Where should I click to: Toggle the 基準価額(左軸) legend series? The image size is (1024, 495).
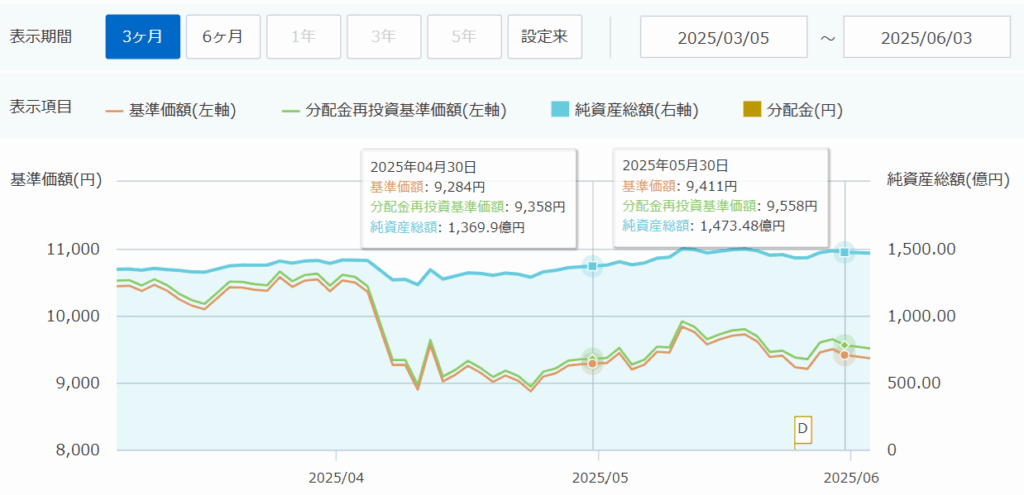(x=171, y=110)
